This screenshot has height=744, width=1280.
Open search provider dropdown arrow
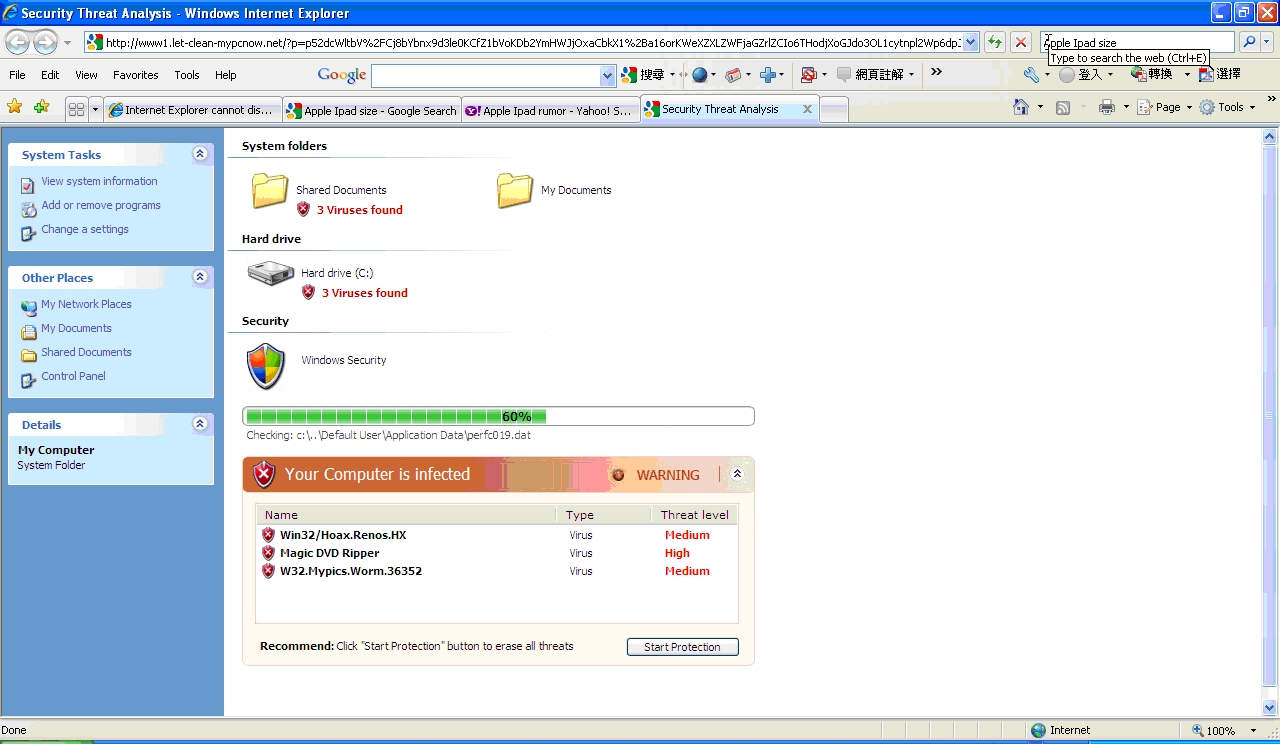(1268, 42)
